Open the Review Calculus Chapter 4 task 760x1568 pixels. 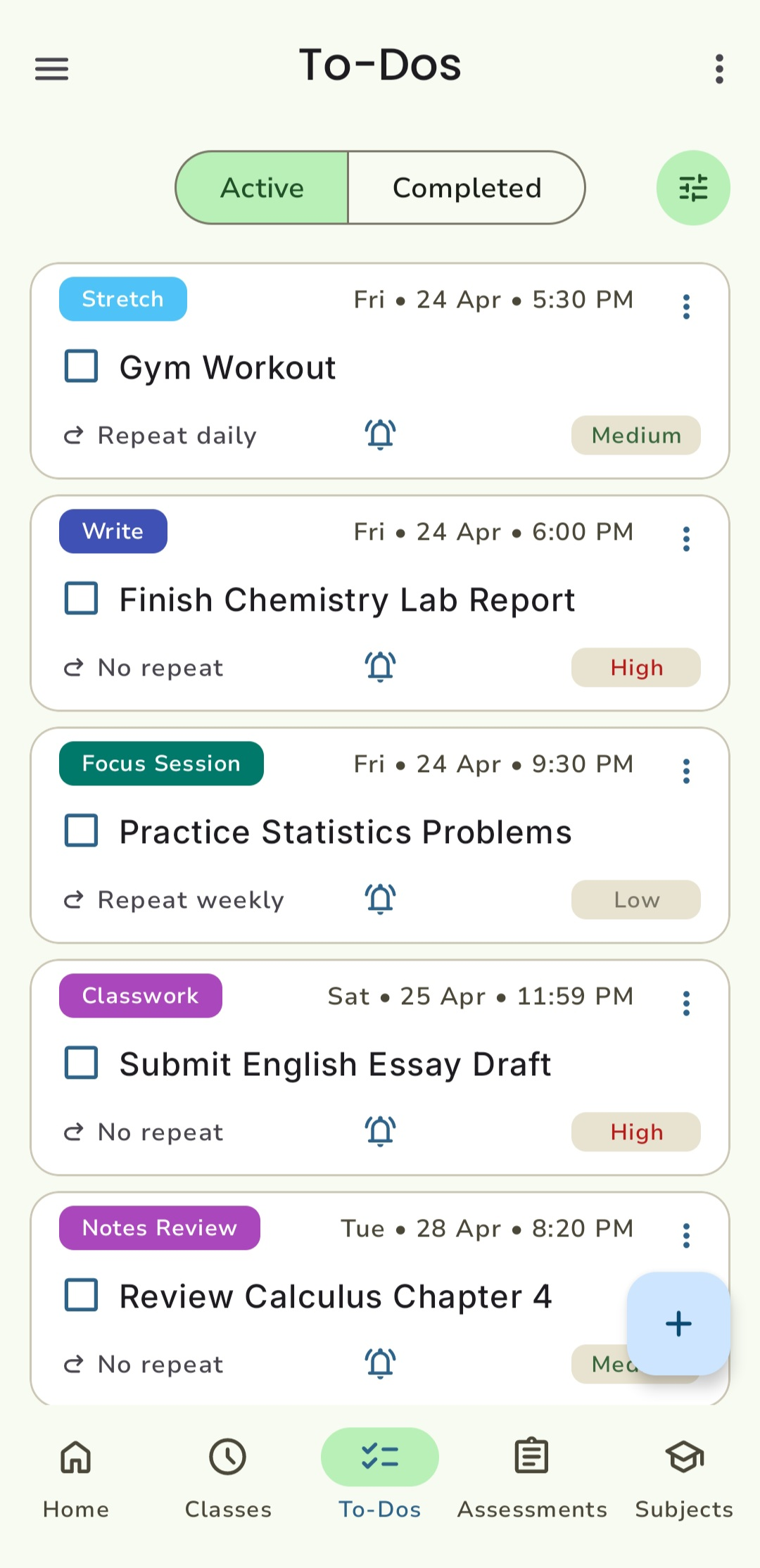(x=335, y=1296)
